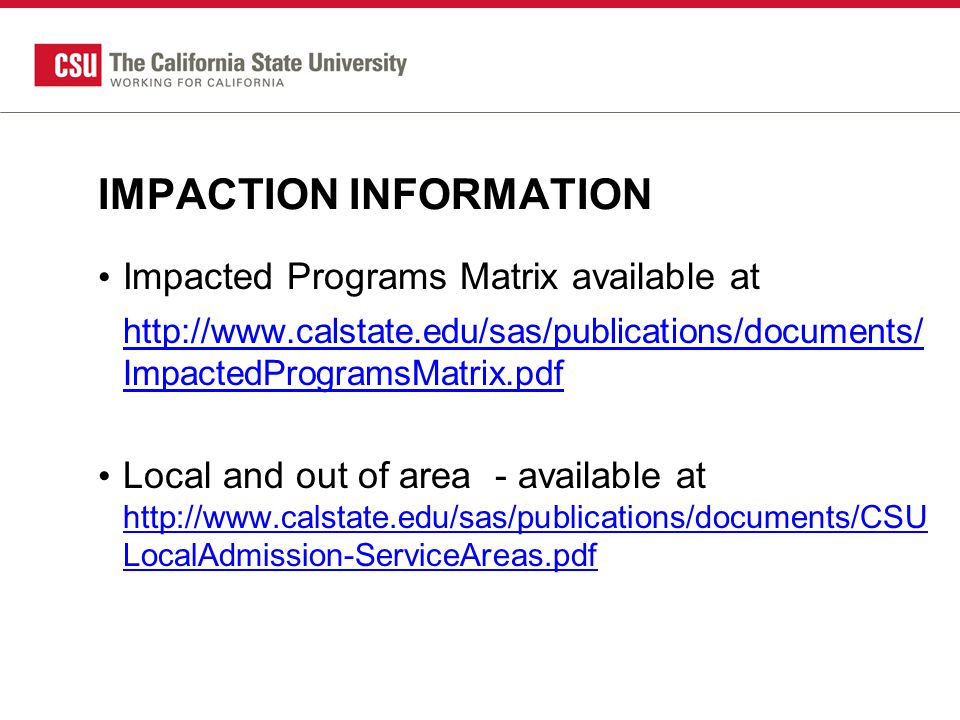Open the calstate.edu/sas/publications/documents/ link under Impacted Programs Matrix
Image resolution: width=960 pixels, height=720 pixels.
coord(523,332)
